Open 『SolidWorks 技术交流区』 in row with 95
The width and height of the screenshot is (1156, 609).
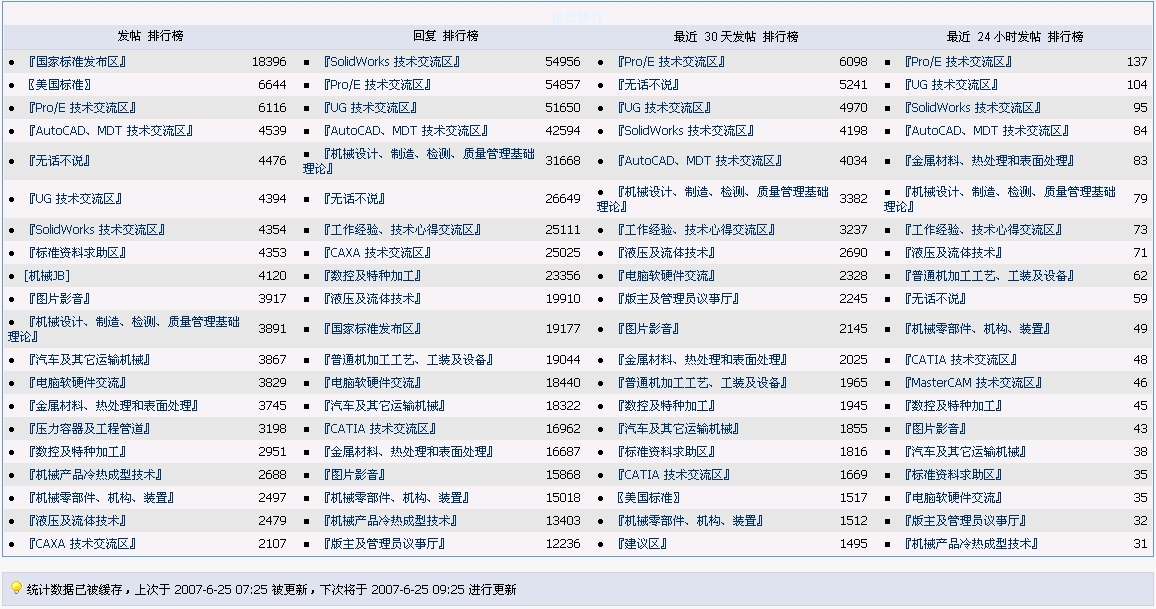[x=972, y=108]
